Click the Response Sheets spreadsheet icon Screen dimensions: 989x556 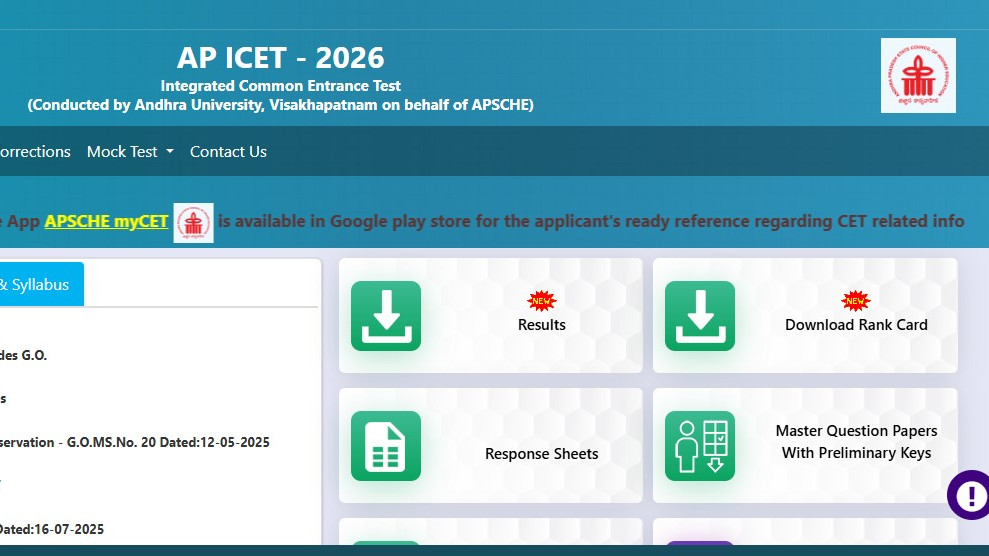(386, 446)
